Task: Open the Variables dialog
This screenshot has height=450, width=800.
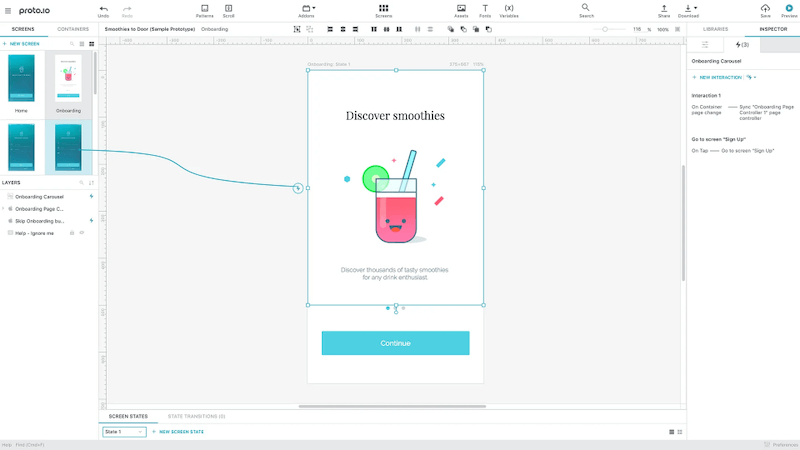Action: point(509,8)
